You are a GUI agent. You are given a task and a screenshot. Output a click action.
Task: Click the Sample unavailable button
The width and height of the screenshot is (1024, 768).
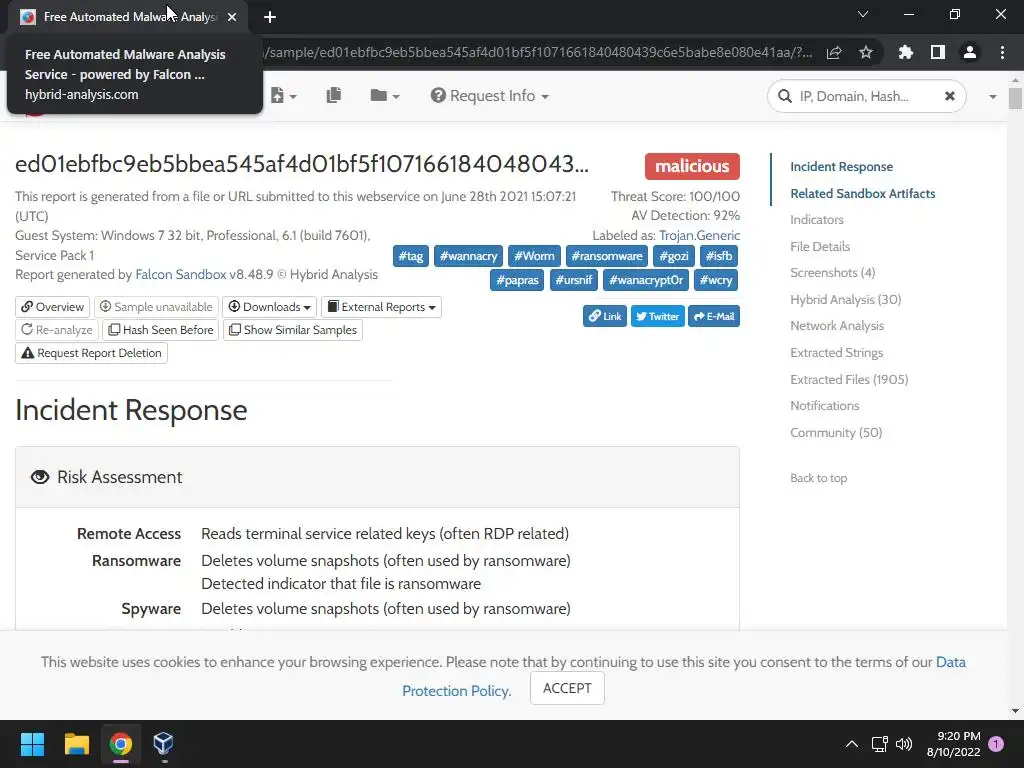click(x=156, y=307)
